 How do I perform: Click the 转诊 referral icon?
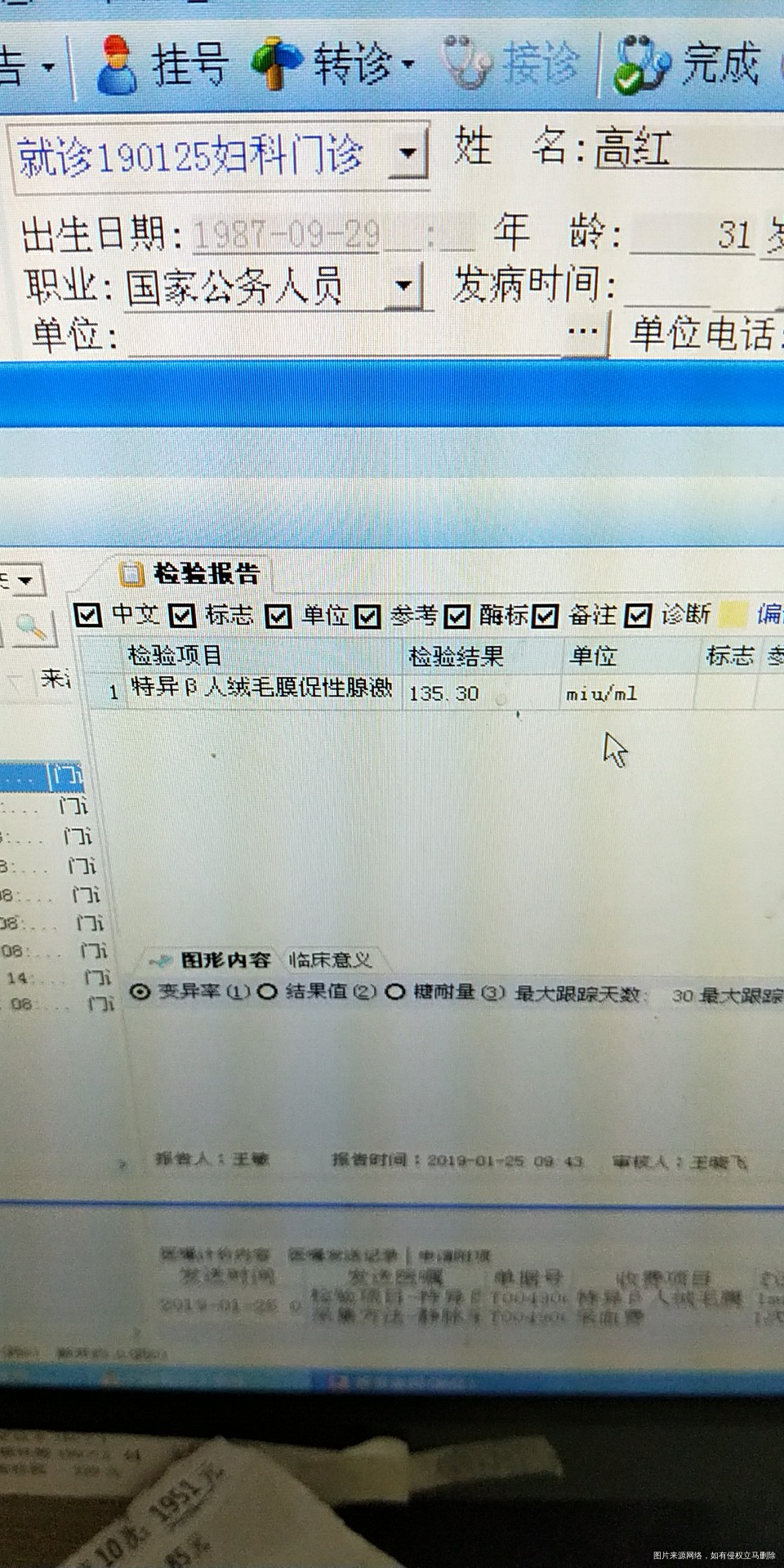(278, 63)
